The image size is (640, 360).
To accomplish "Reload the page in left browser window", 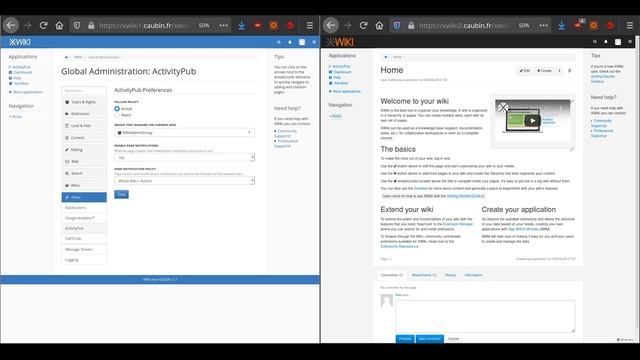I will click(x=43, y=25).
